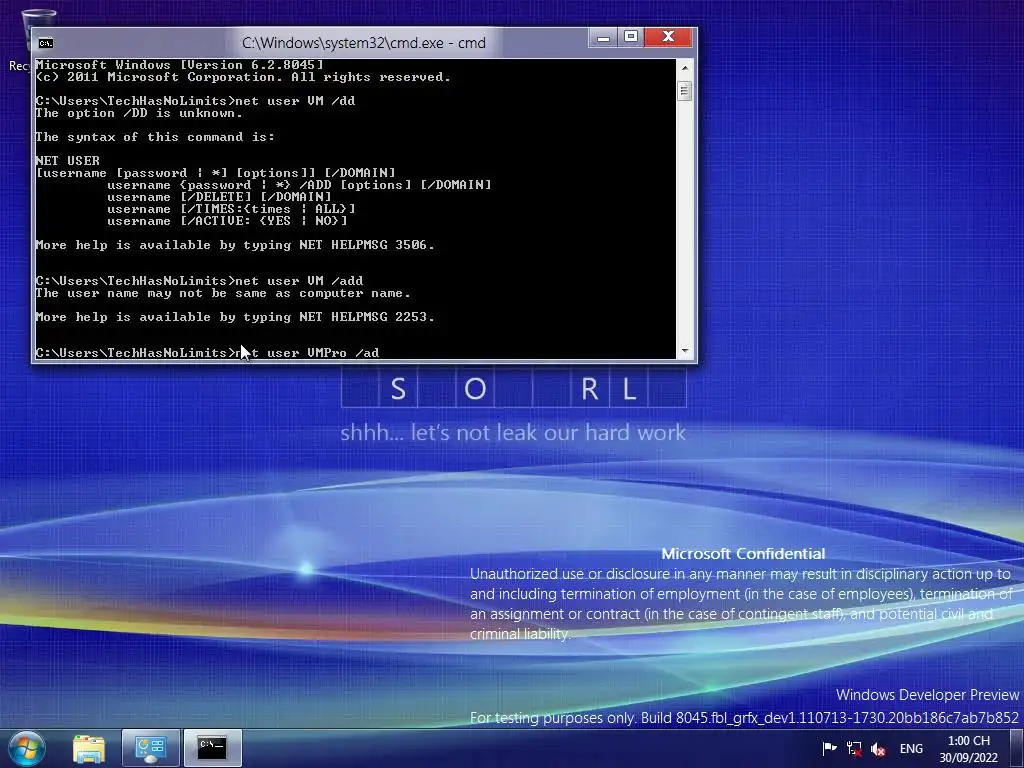Switch to the cmd taskbar button
This screenshot has height=768, width=1024.
tap(212, 748)
